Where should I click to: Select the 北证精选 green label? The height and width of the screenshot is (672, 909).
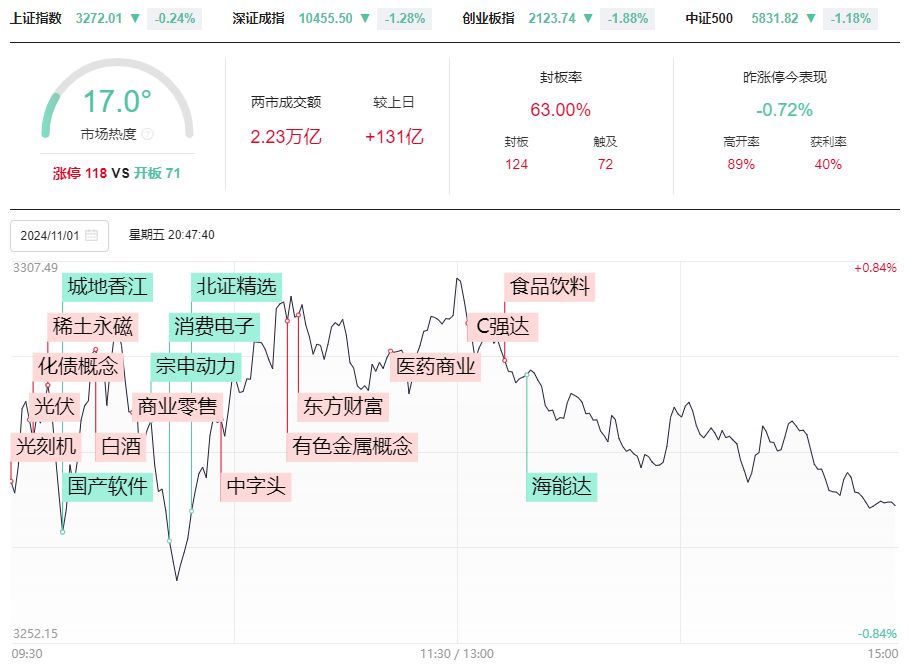(x=236, y=287)
